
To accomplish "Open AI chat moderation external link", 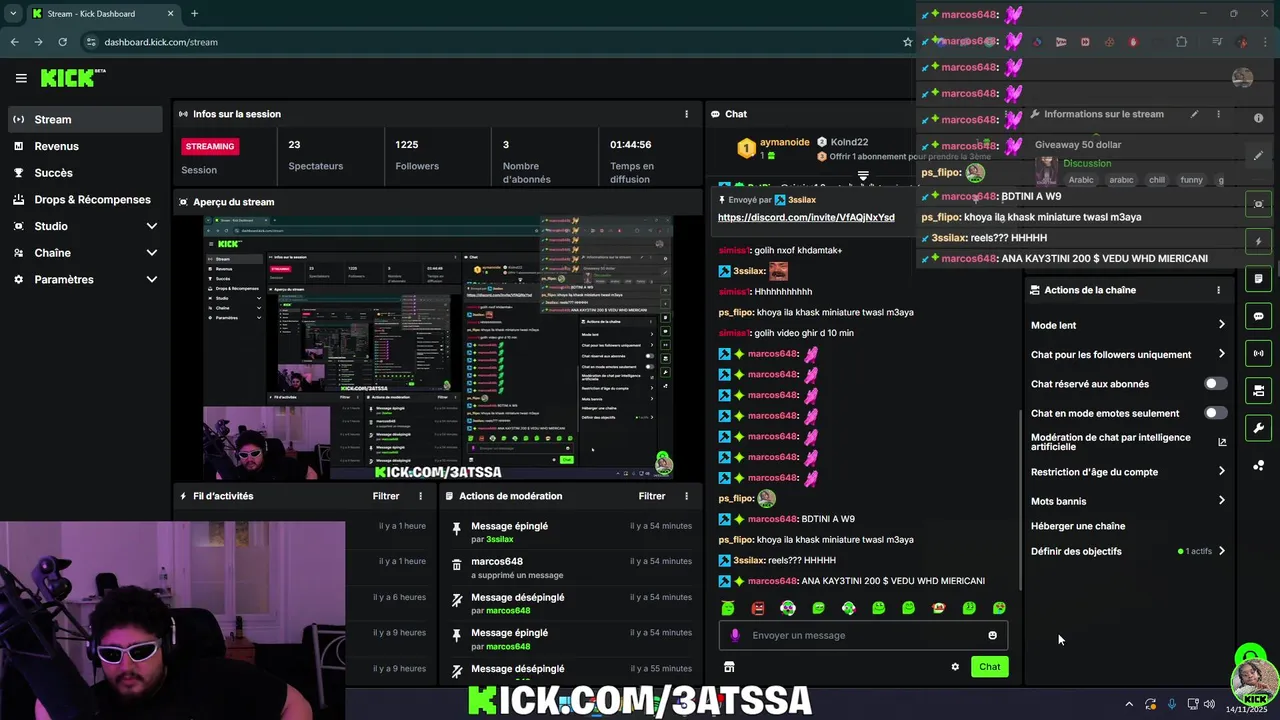I will [1222, 442].
